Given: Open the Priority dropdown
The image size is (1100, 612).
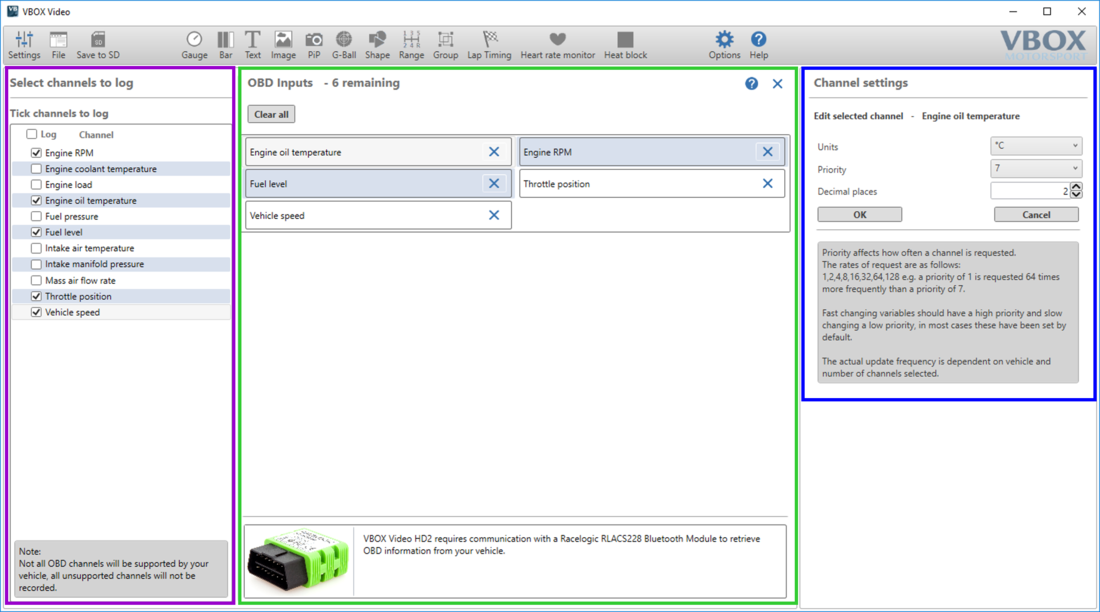Looking at the screenshot, I should tap(1035, 168).
